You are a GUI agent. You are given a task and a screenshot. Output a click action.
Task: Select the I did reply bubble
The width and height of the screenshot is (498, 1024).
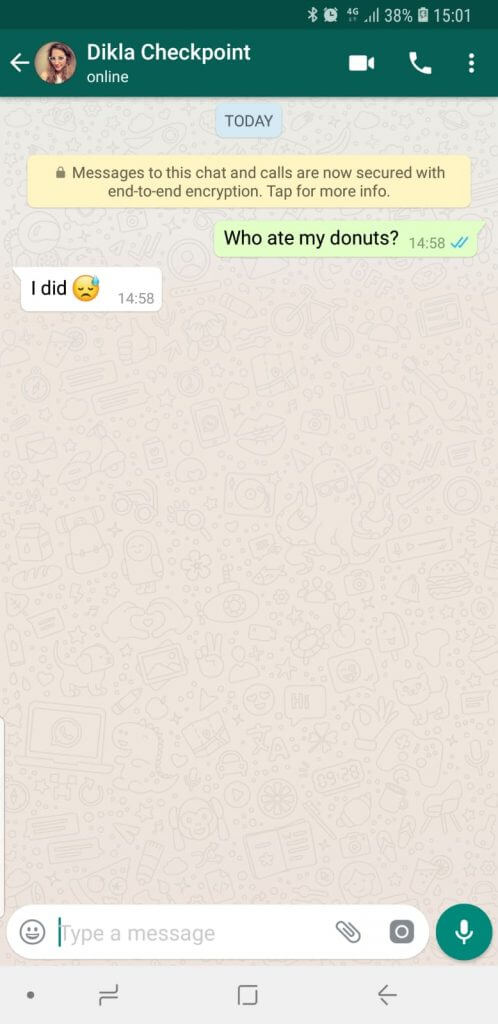coord(91,289)
